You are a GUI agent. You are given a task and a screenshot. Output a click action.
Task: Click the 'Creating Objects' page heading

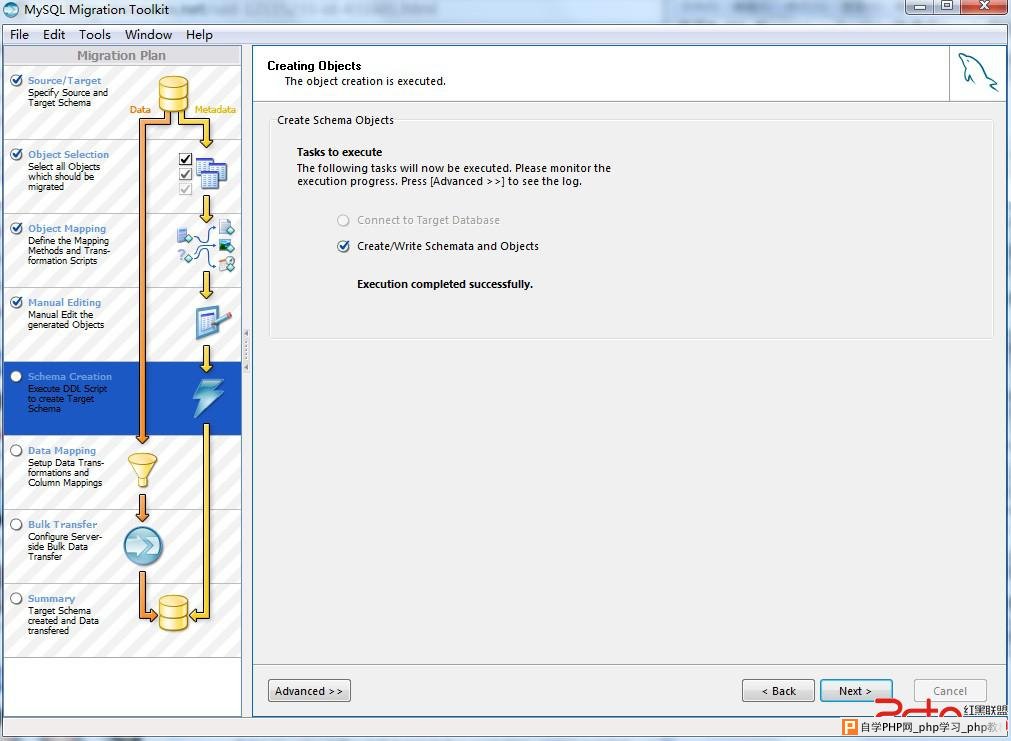pyautogui.click(x=315, y=66)
